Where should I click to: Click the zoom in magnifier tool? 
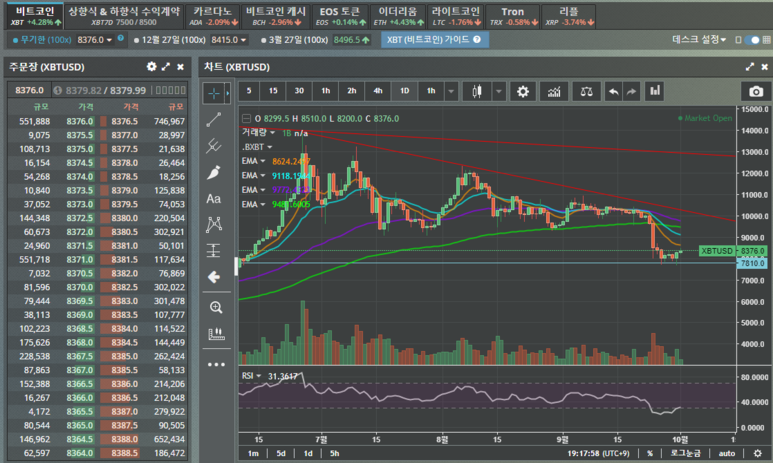click(216, 308)
